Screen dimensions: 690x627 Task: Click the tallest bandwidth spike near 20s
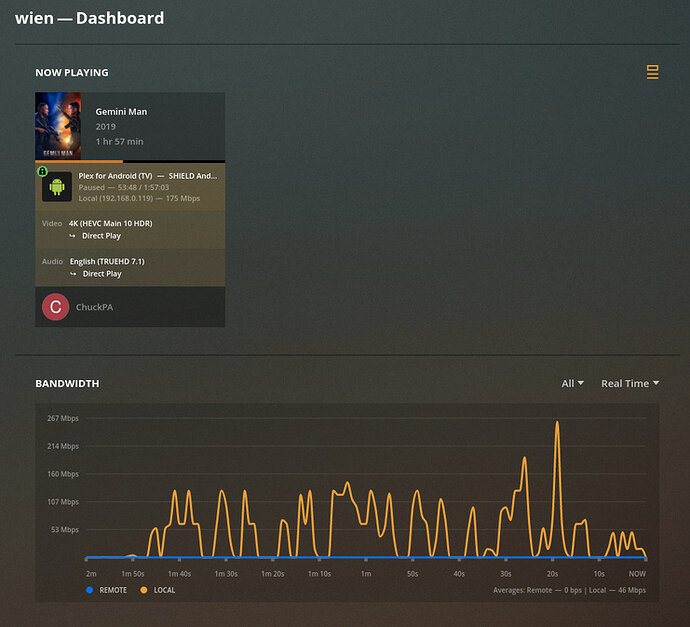point(557,423)
